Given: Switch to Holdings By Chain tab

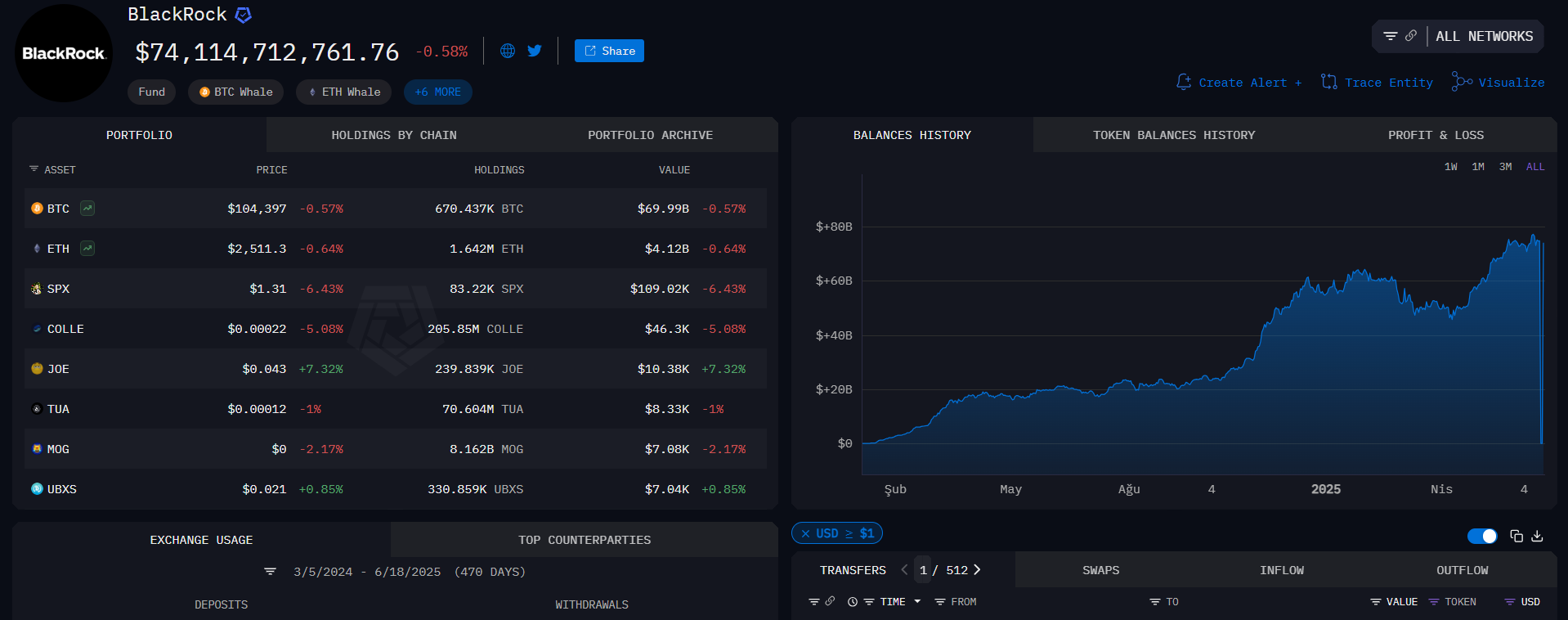Looking at the screenshot, I should tap(394, 135).
